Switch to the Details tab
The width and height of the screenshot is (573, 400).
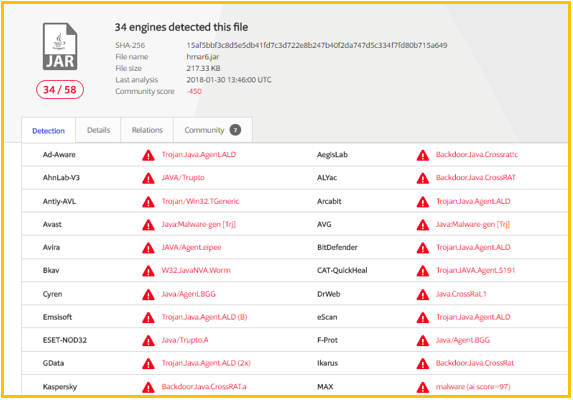tap(98, 130)
